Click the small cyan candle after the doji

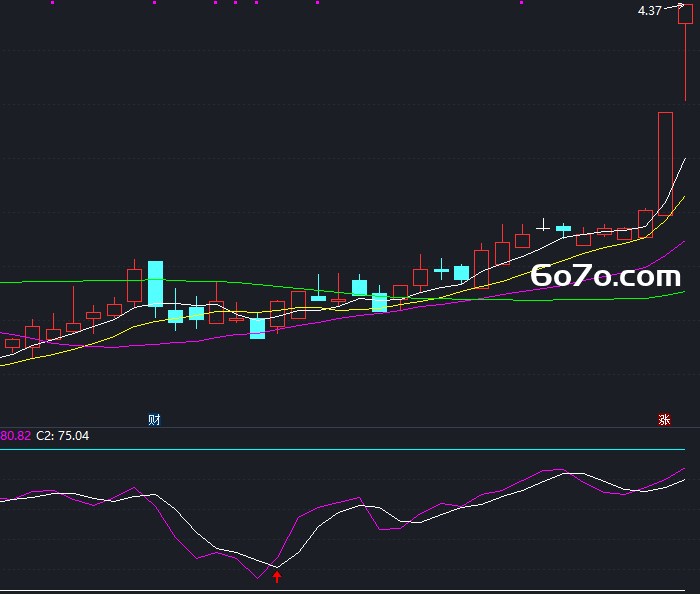(x=563, y=228)
